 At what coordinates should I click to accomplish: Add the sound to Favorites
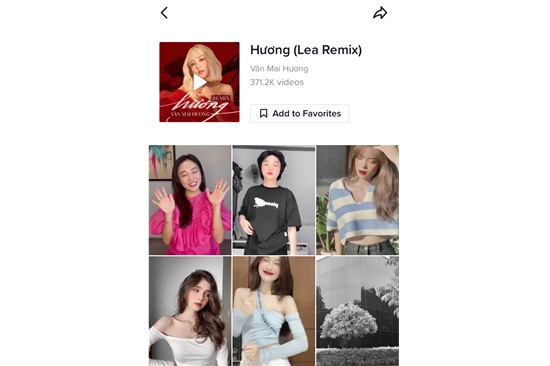[x=300, y=113]
